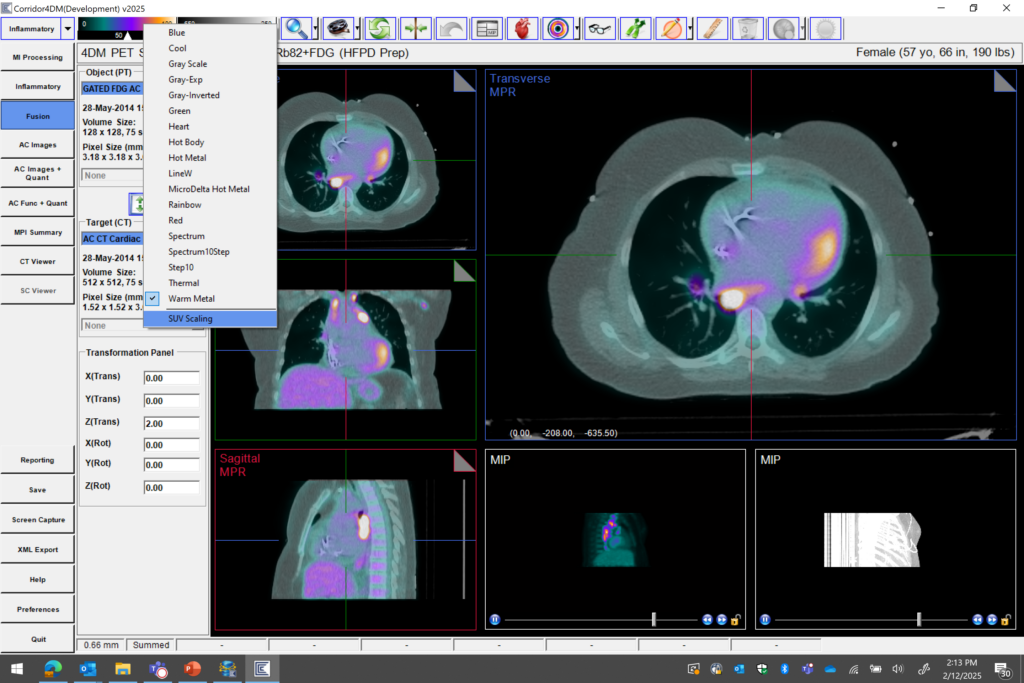Click the inward arrows alignment icon
The height and width of the screenshot is (683, 1024).
(415, 28)
